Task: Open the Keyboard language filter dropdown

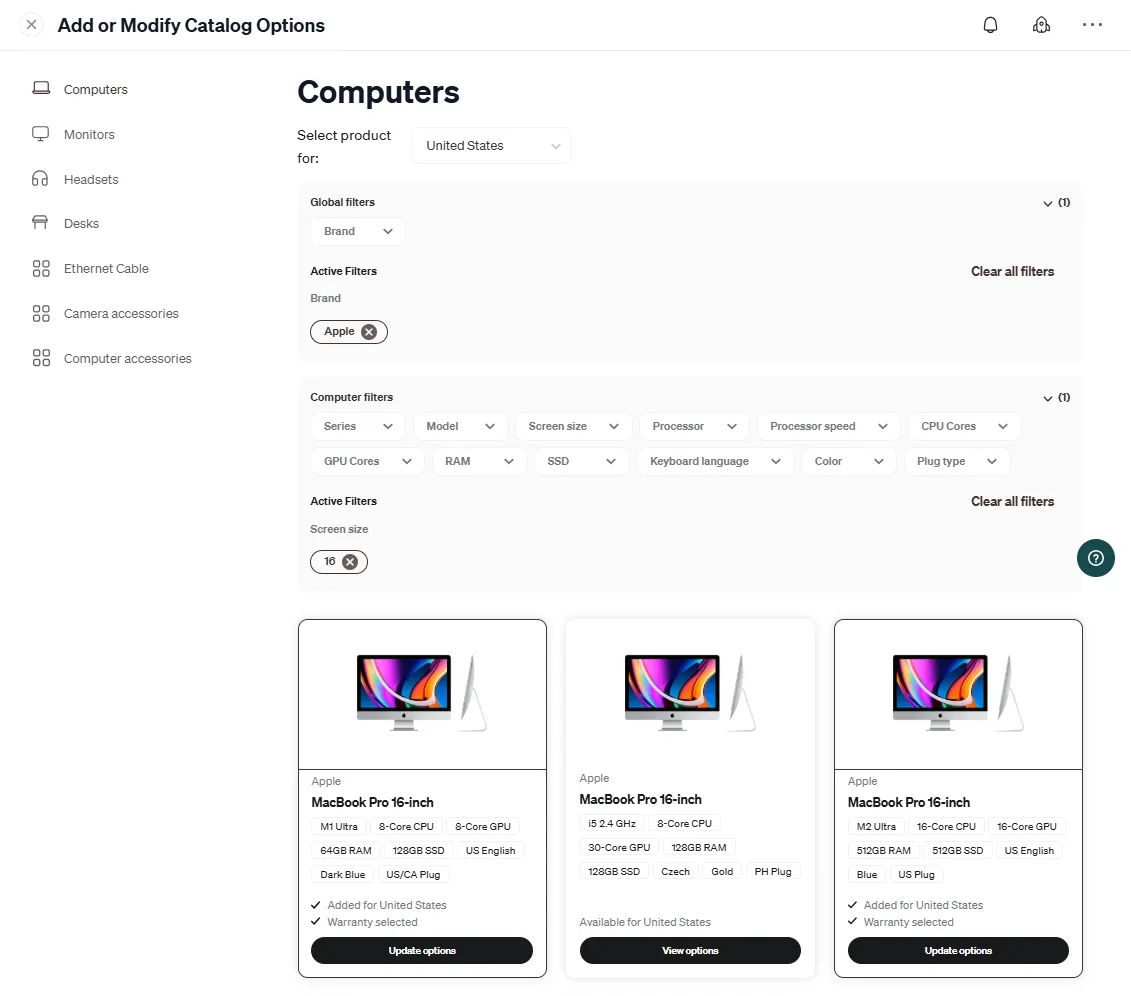Action: pos(715,462)
